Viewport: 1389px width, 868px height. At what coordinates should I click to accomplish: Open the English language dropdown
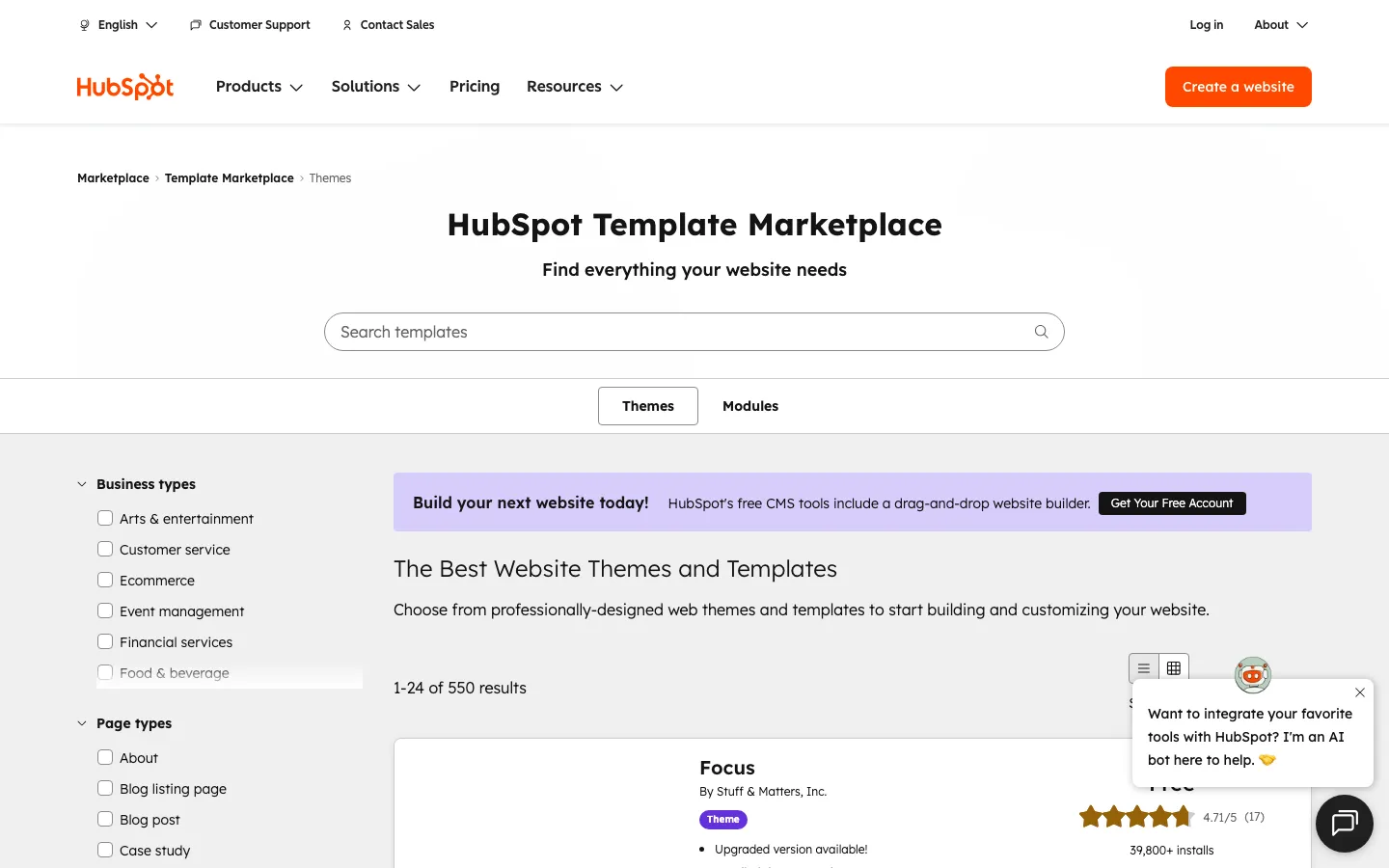[x=118, y=25]
